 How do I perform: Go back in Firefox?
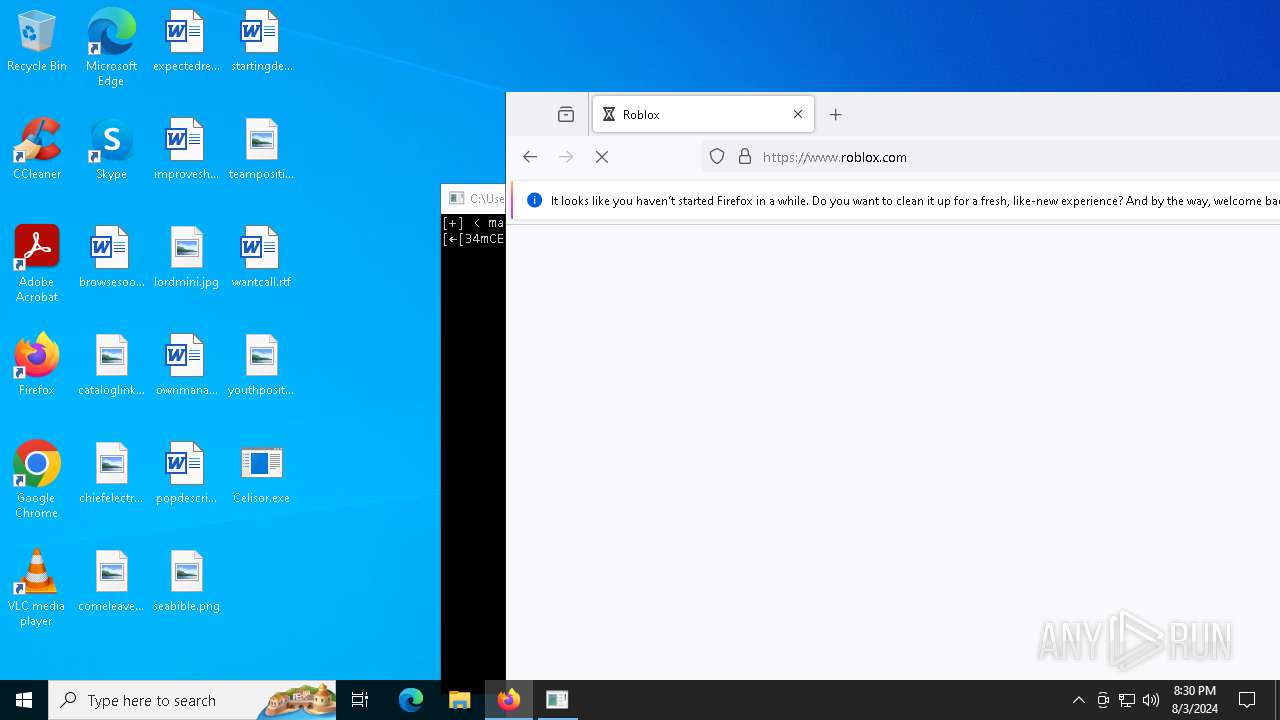point(530,157)
